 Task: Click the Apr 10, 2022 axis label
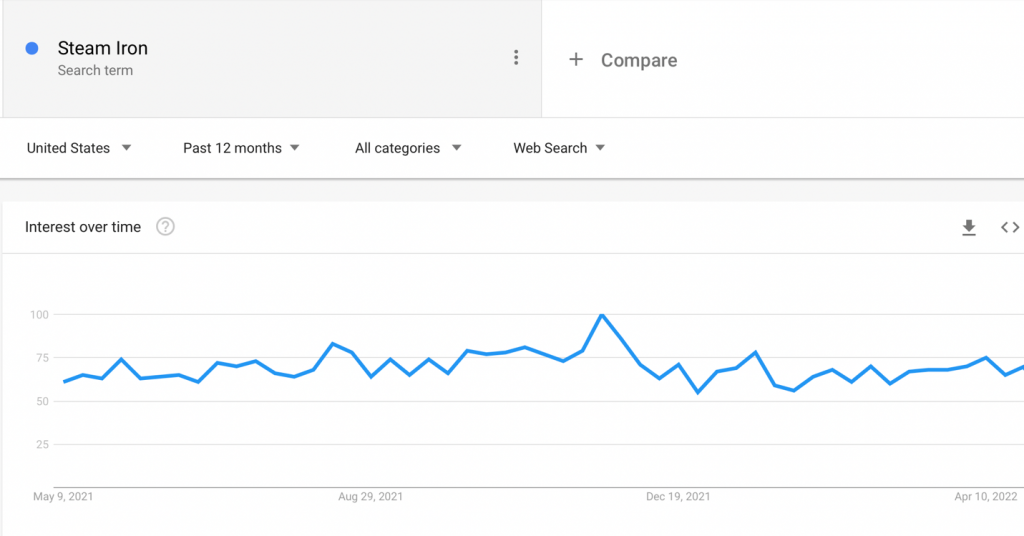985,497
